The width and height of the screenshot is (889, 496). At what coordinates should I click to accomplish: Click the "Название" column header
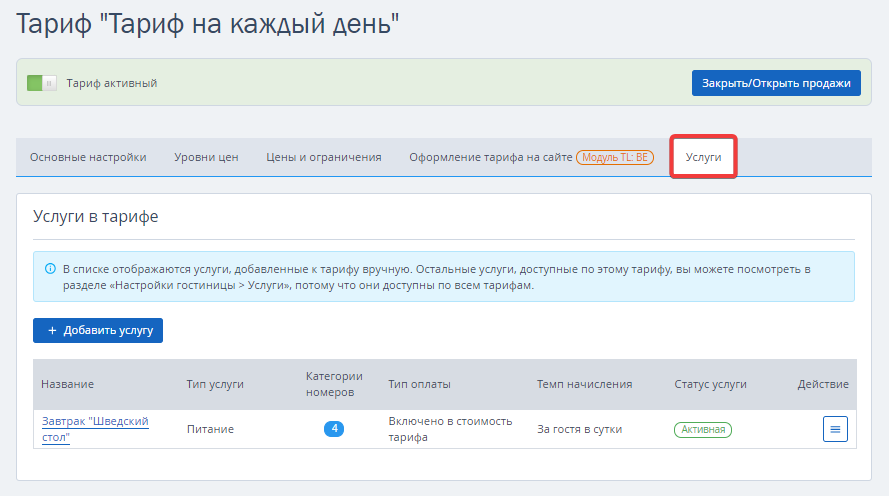(67, 384)
